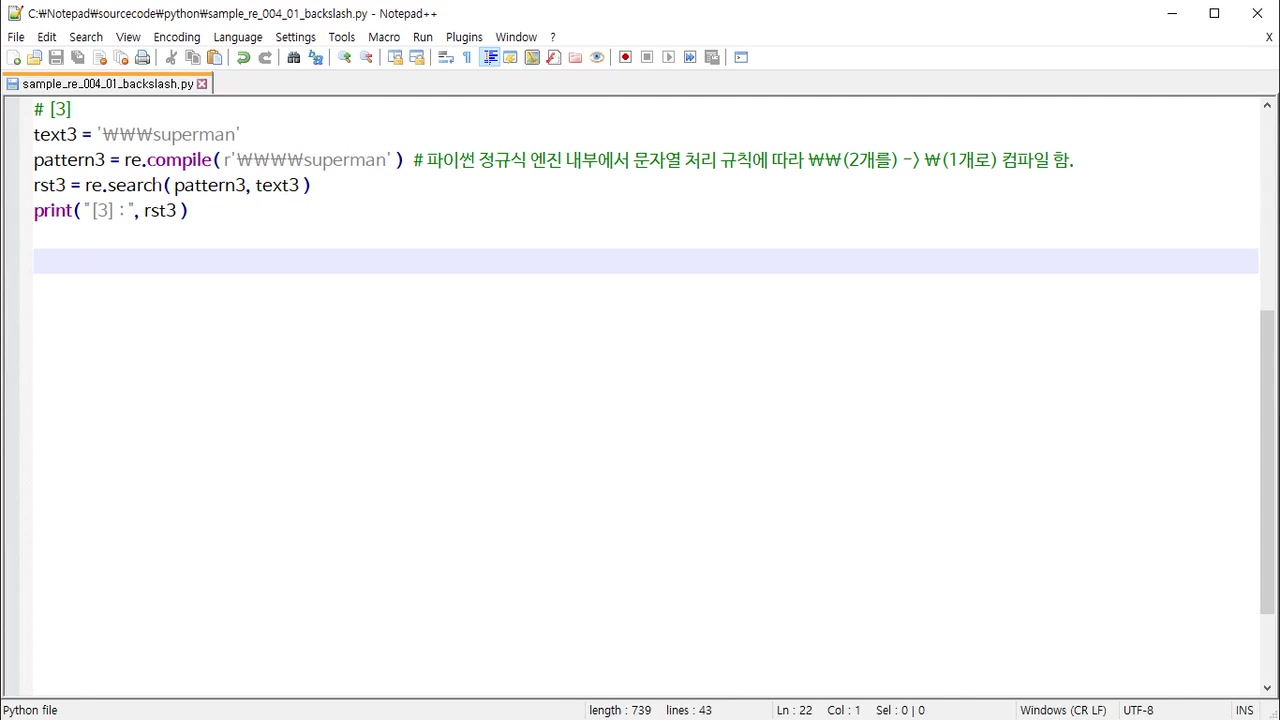Open the Encoding menu
Screen dimensions: 1280x720
pos(177,37)
